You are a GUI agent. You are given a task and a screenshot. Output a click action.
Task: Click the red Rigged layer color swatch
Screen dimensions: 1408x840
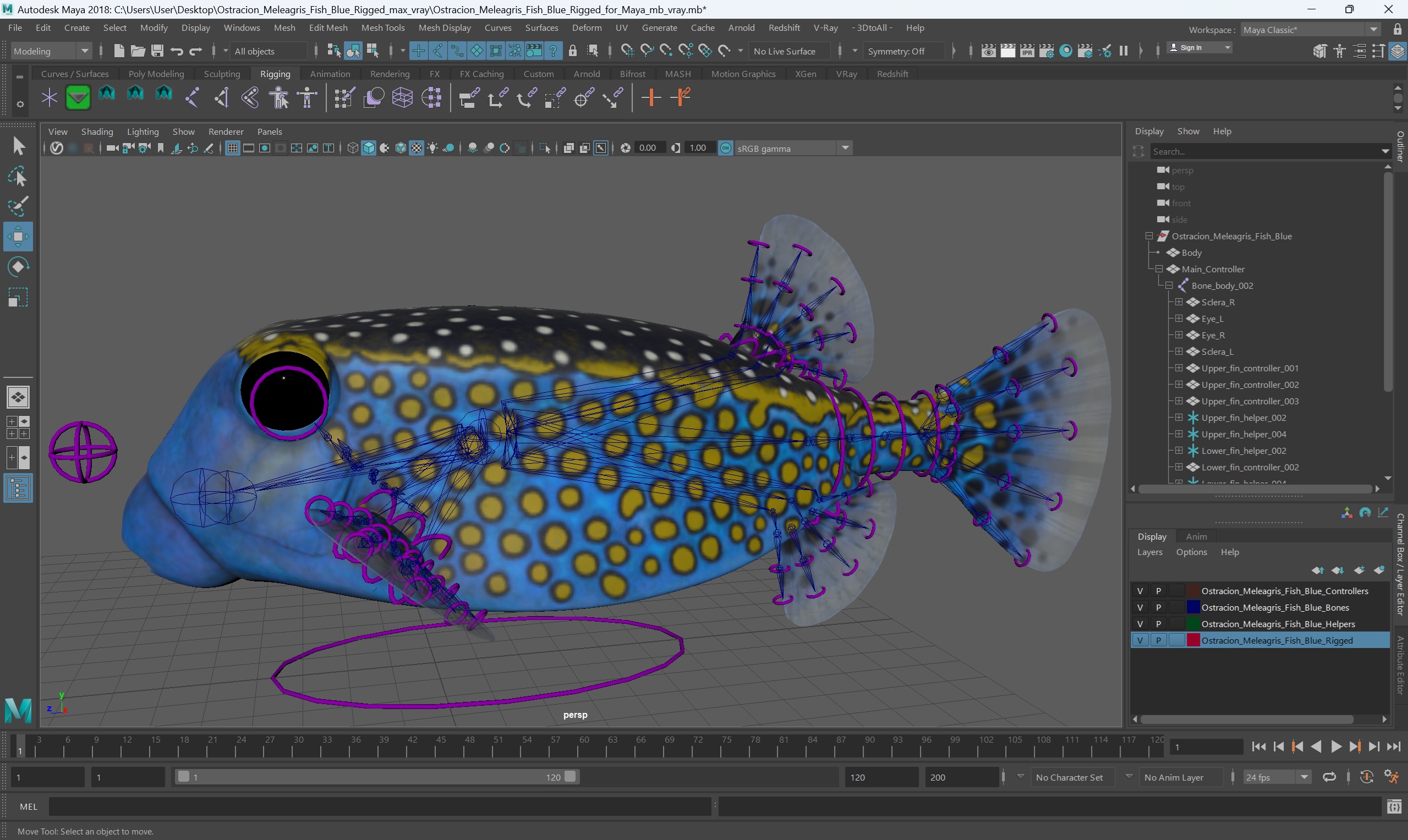tap(1193, 640)
